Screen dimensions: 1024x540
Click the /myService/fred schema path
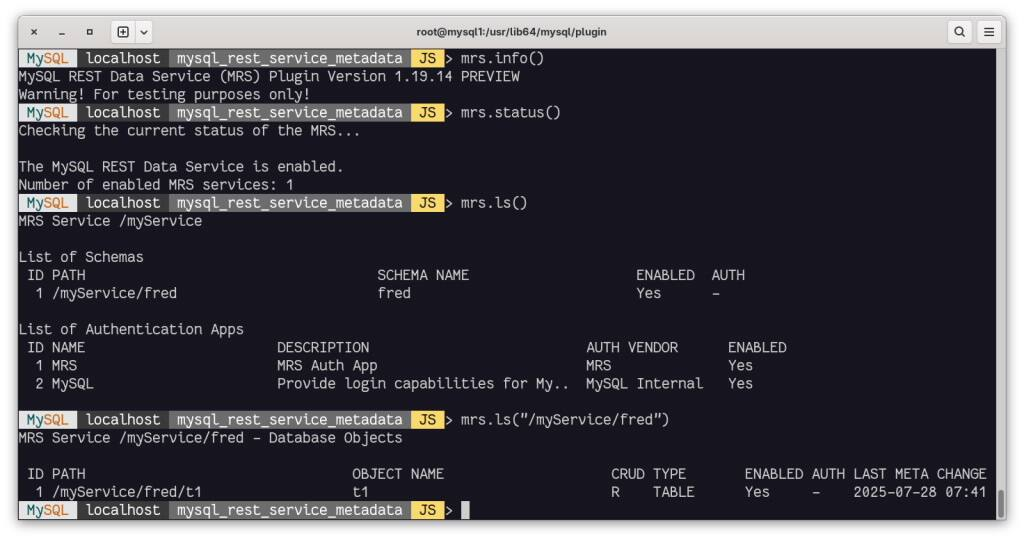[114, 293]
